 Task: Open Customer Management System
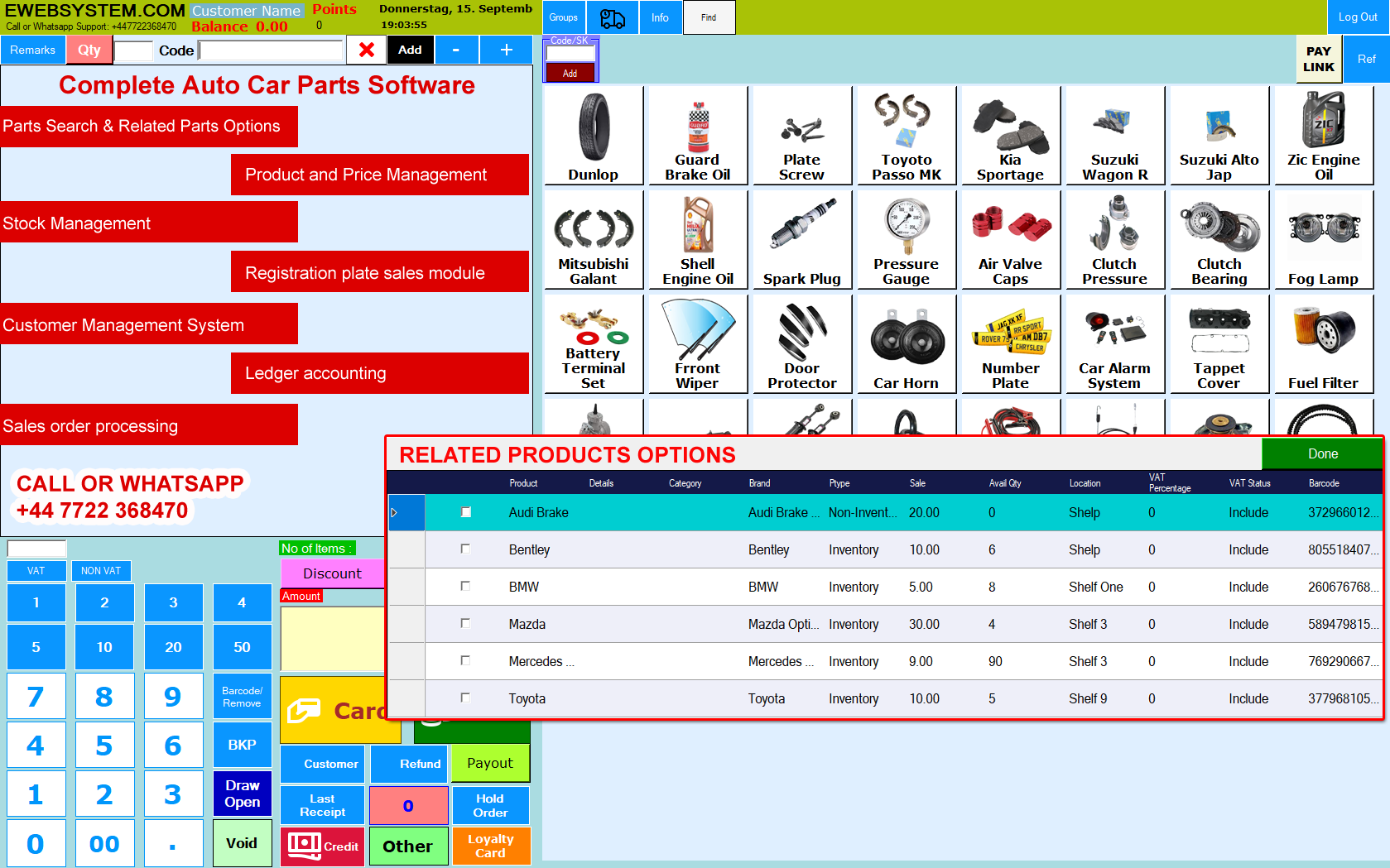coord(149,324)
